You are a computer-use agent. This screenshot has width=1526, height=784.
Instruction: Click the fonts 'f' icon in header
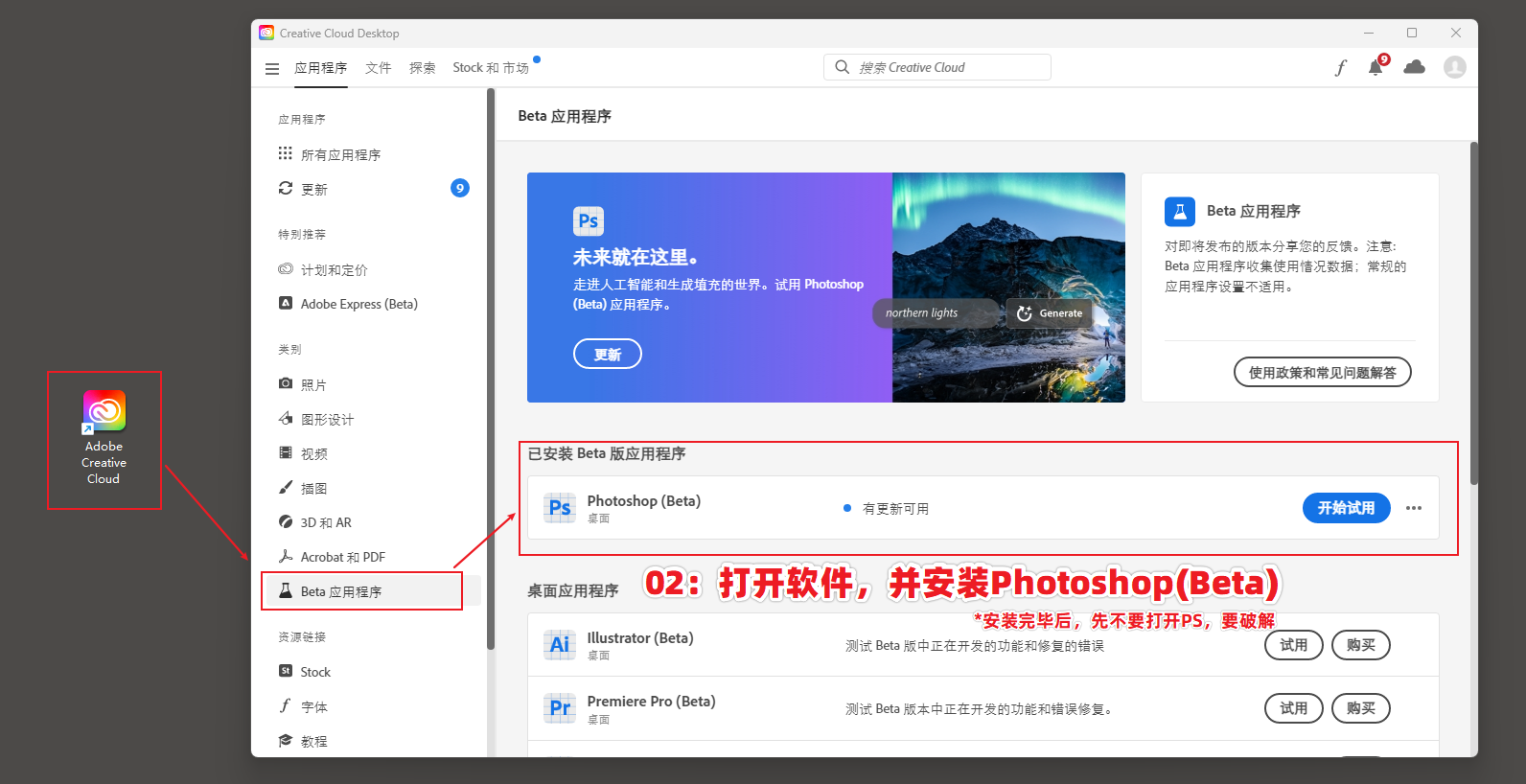click(x=1340, y=67)
